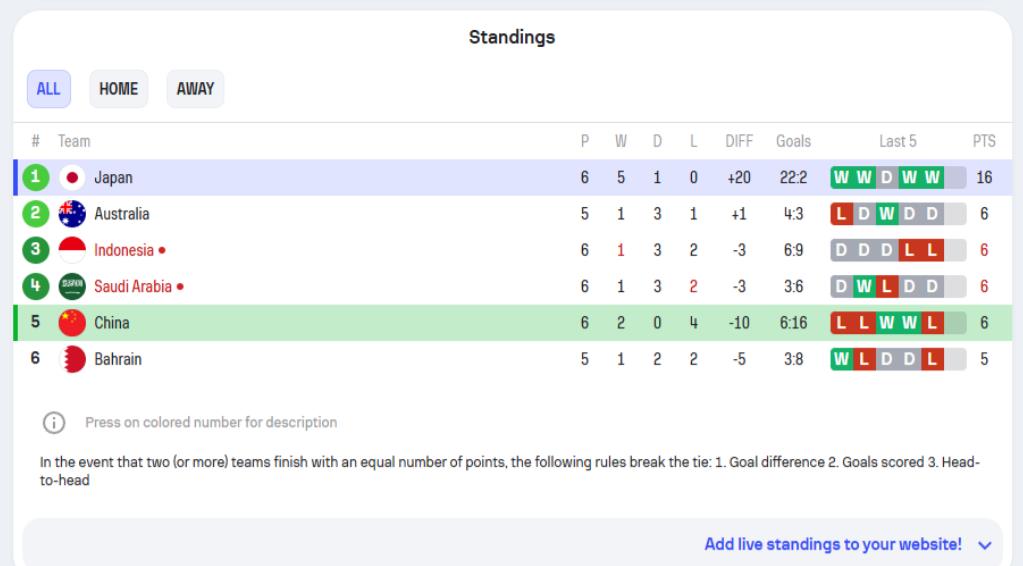Switch to HOME standings
Screen dimensions: 1023x566
(118, 89)
